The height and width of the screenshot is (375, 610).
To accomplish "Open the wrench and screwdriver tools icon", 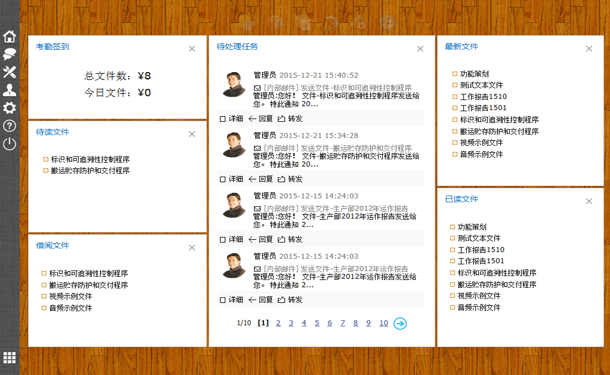I will point(9,72).
